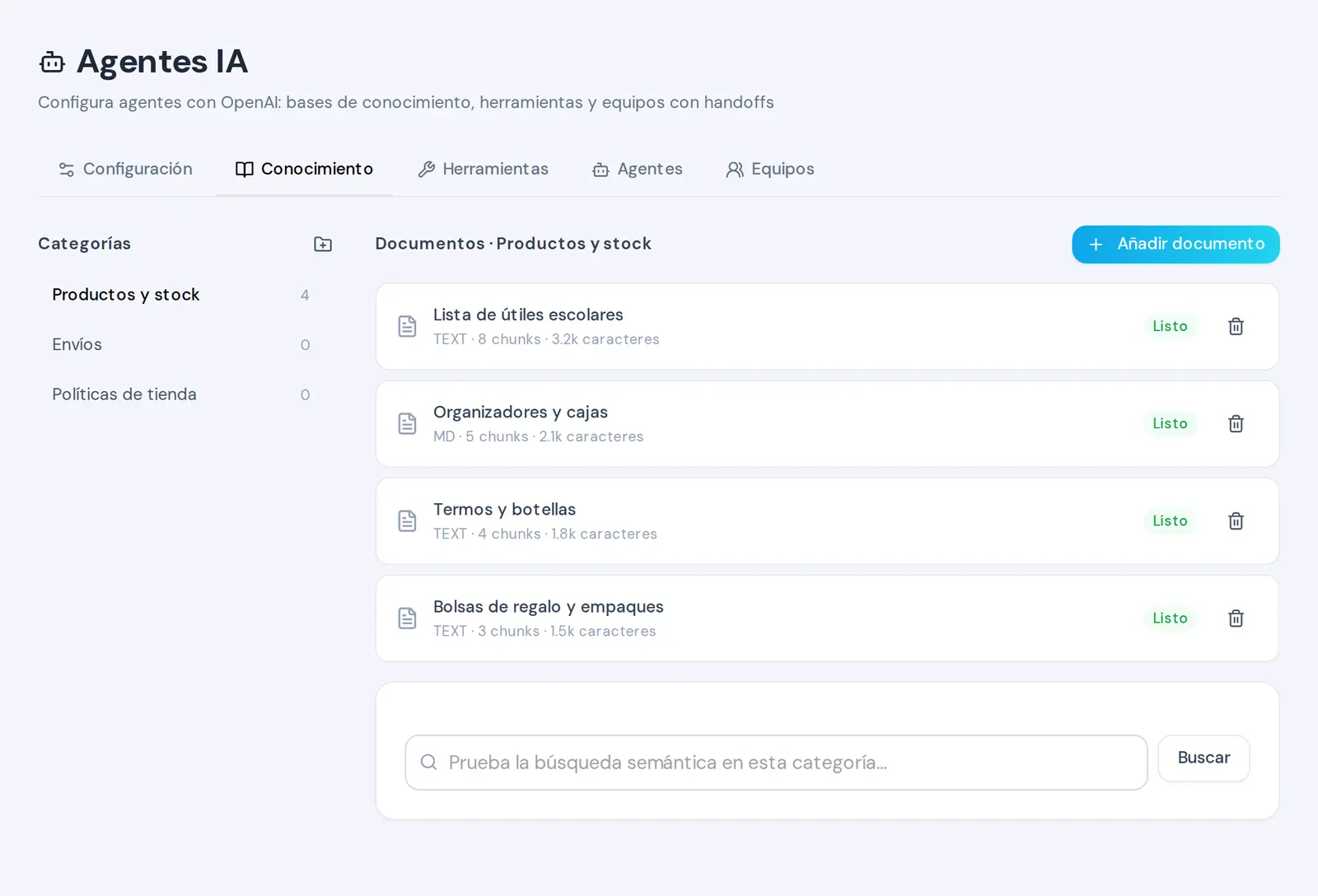Viewport: 1318px width, 896px height.
Task: Click the file icon of Bolsas de regalo y empaques
Action: 407,618
